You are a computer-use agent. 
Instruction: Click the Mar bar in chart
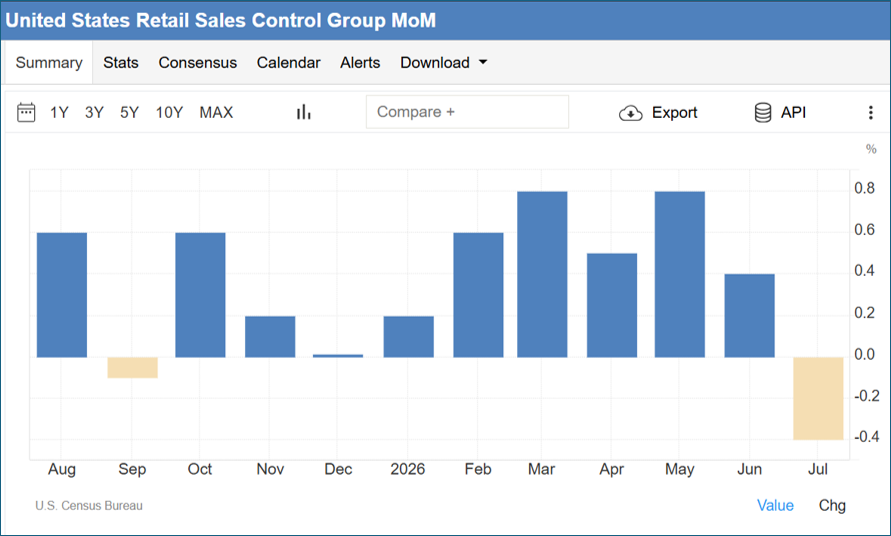pos(542,275)
